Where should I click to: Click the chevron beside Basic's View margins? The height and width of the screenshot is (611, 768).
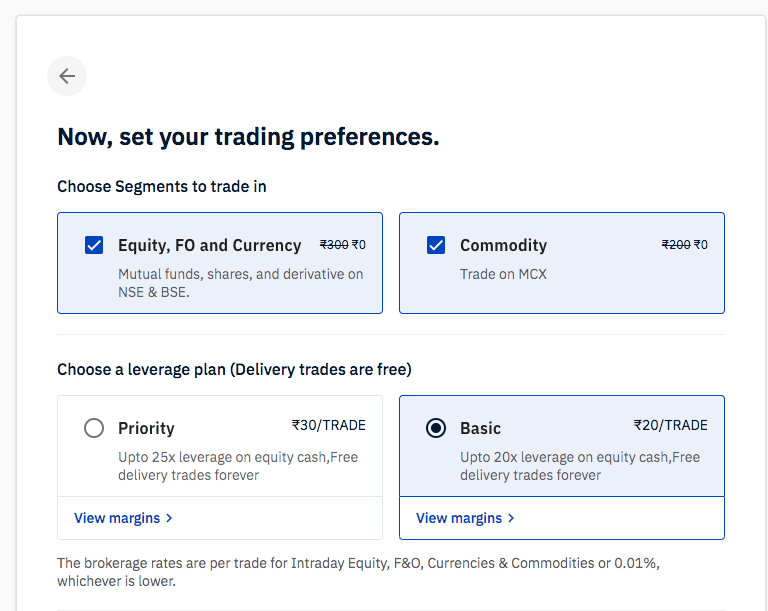511,518
